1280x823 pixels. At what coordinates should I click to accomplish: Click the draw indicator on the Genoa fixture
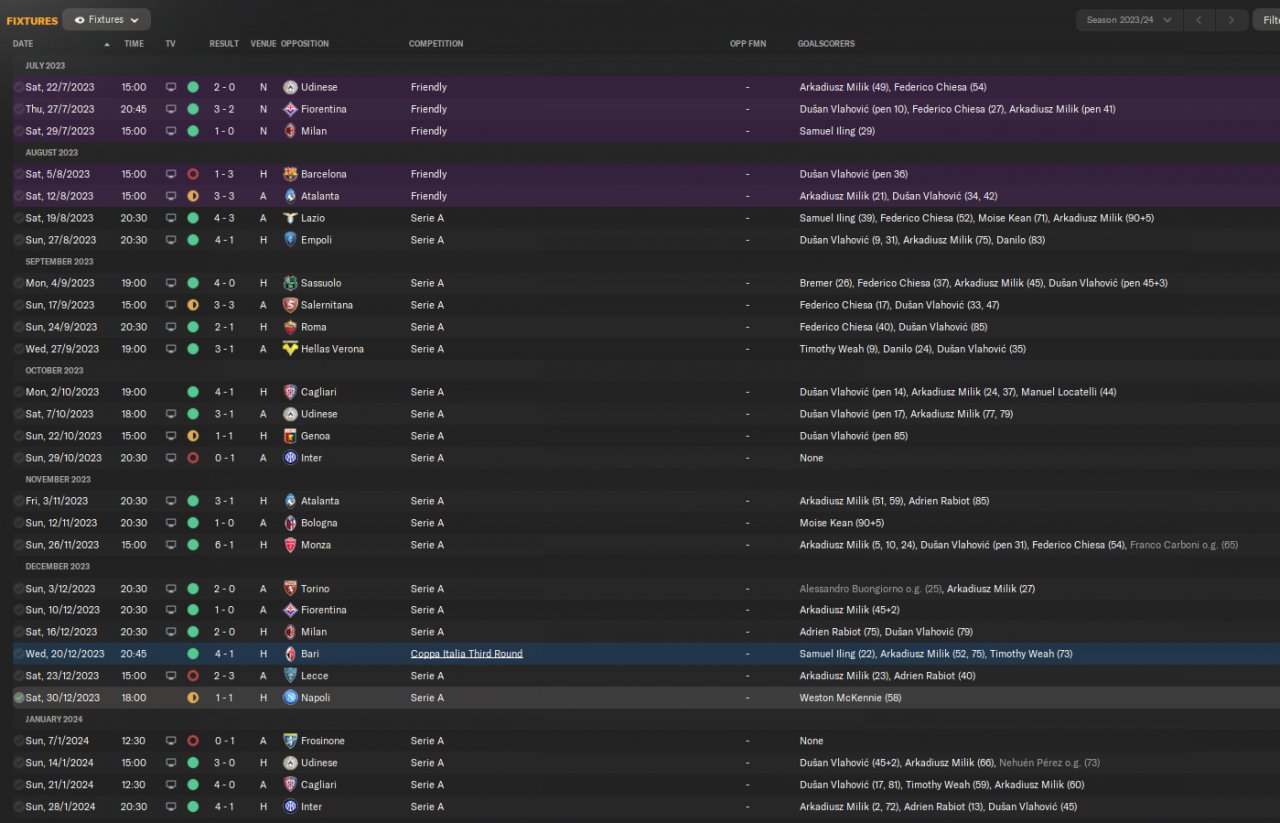coord(193,436)
